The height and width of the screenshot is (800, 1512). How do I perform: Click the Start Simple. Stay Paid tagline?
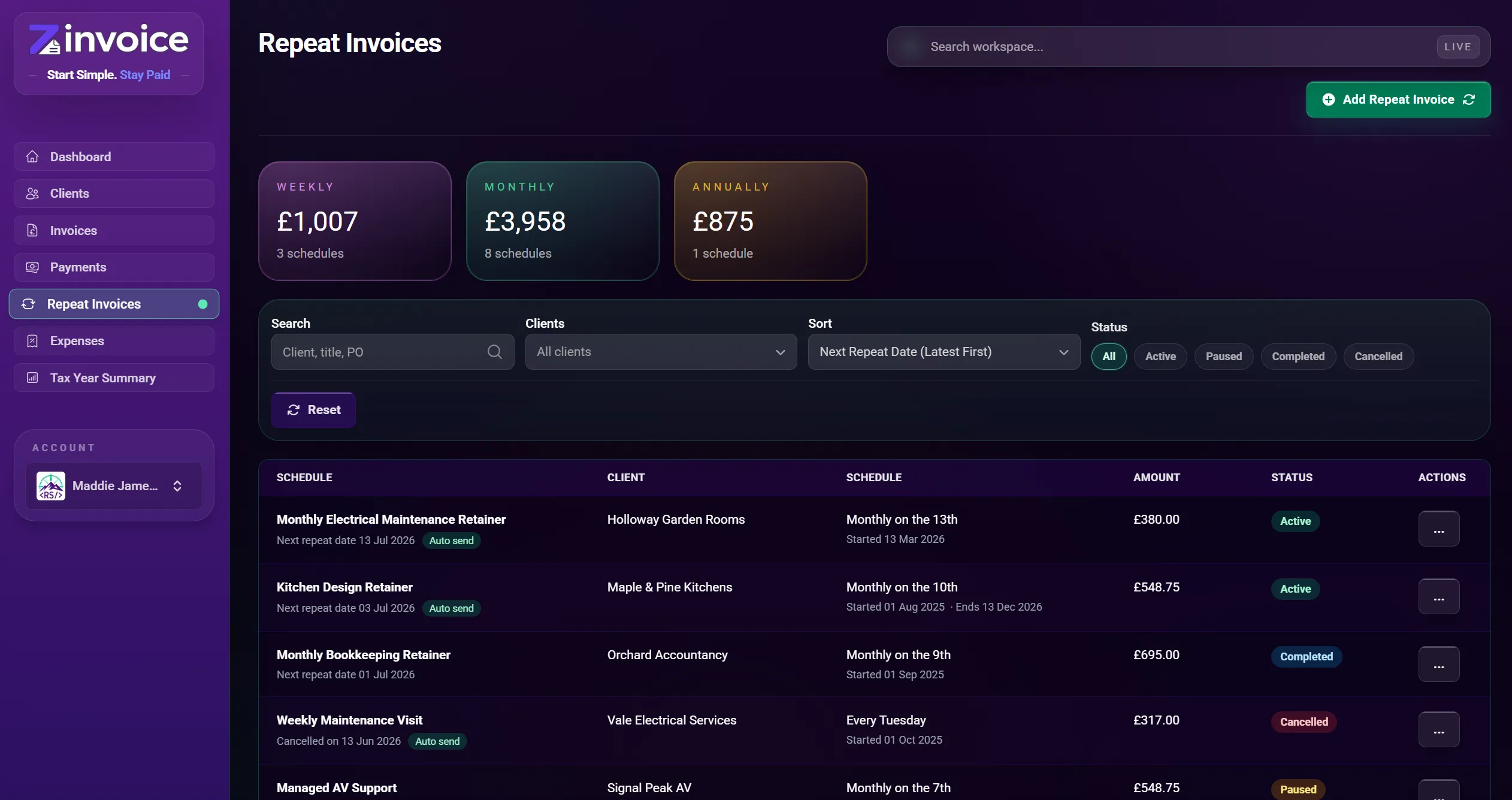(x=108, y=75)
